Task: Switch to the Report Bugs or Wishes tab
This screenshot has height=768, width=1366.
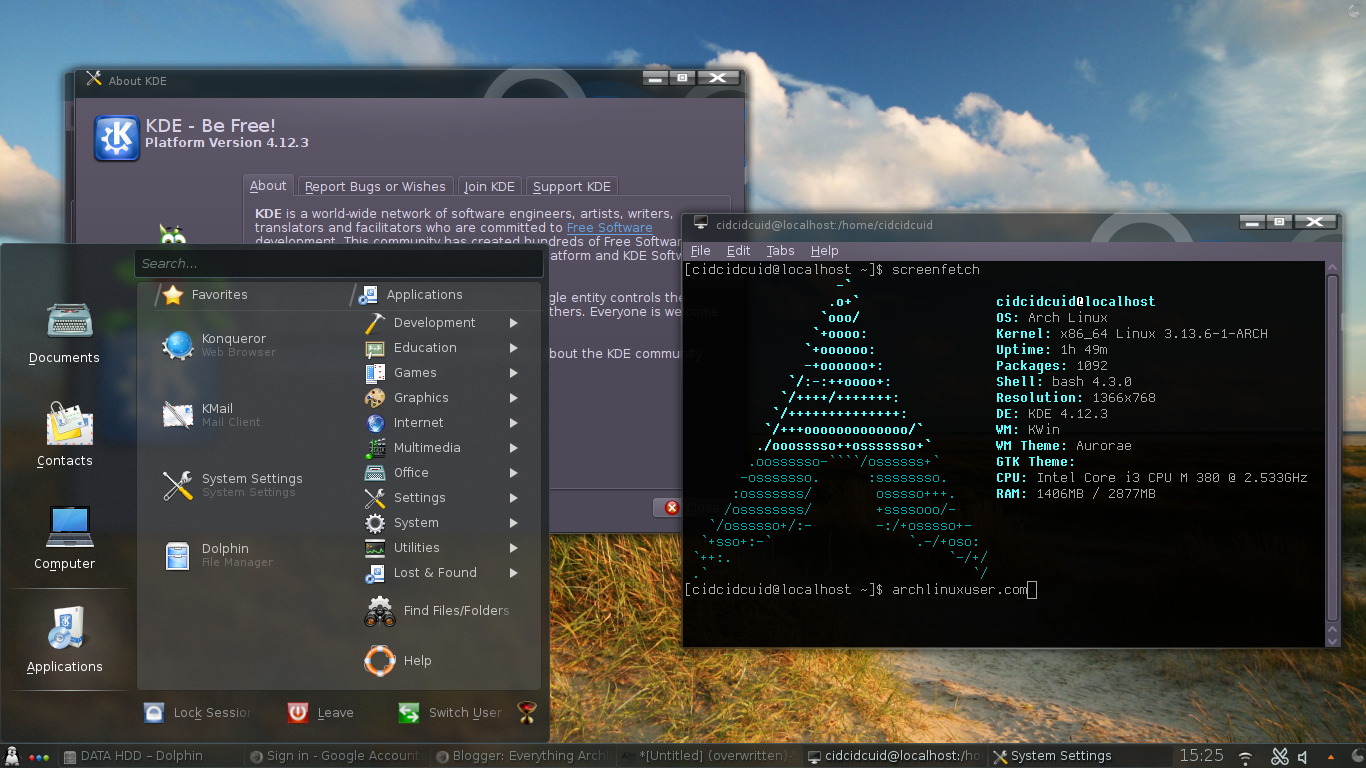Action: click(x=375, y=186)
